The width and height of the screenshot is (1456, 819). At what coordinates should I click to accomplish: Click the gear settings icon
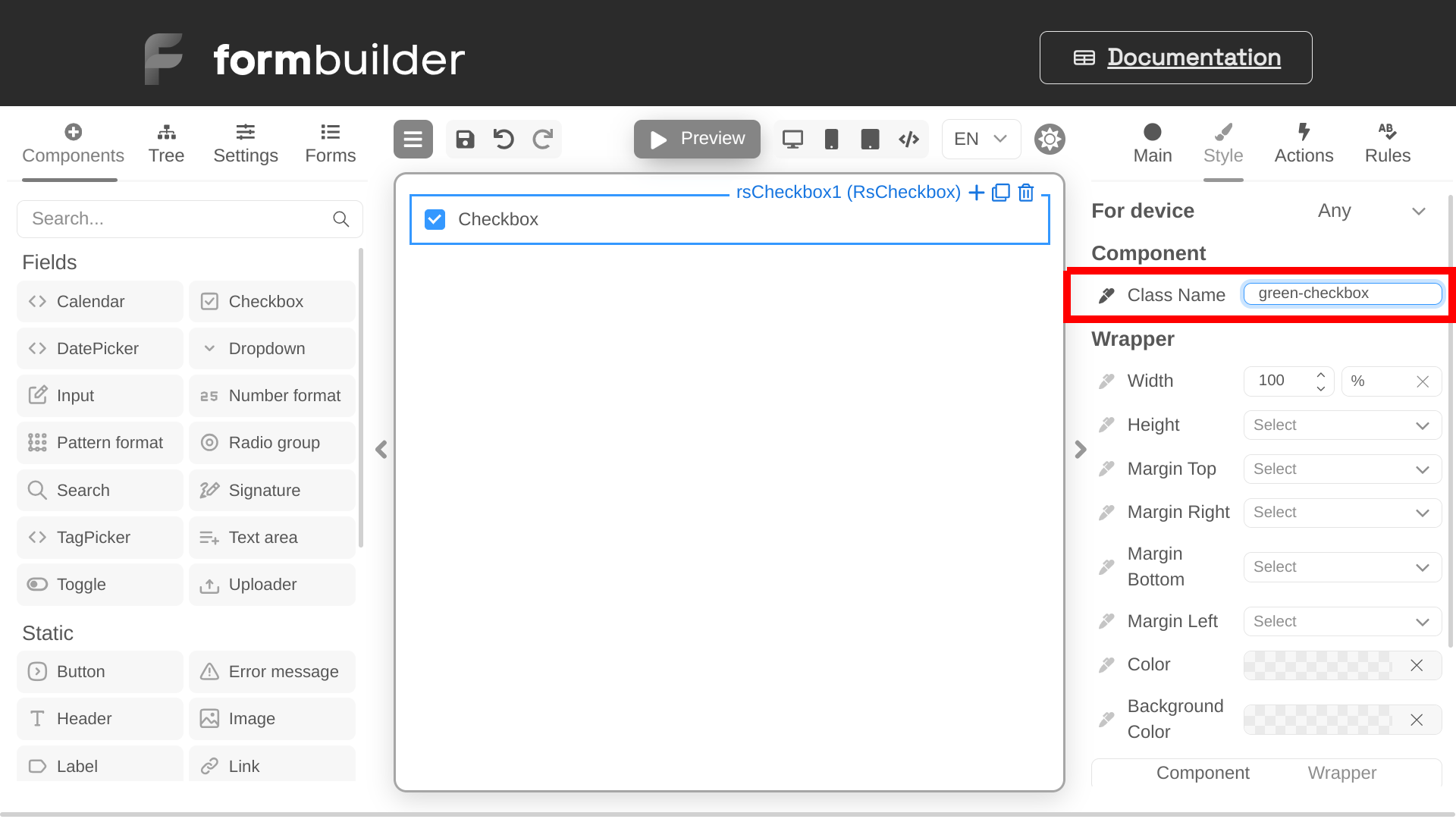[1050, 139]
